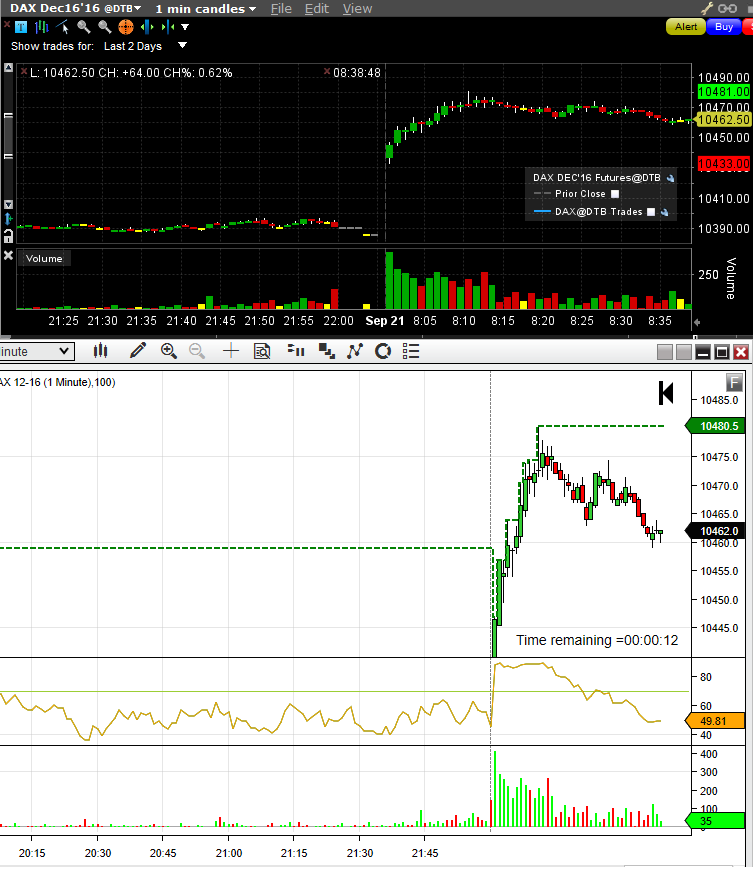The image size is (754, 869).
Task: Select the pencil drawing tool
Action: pos(137,351)
